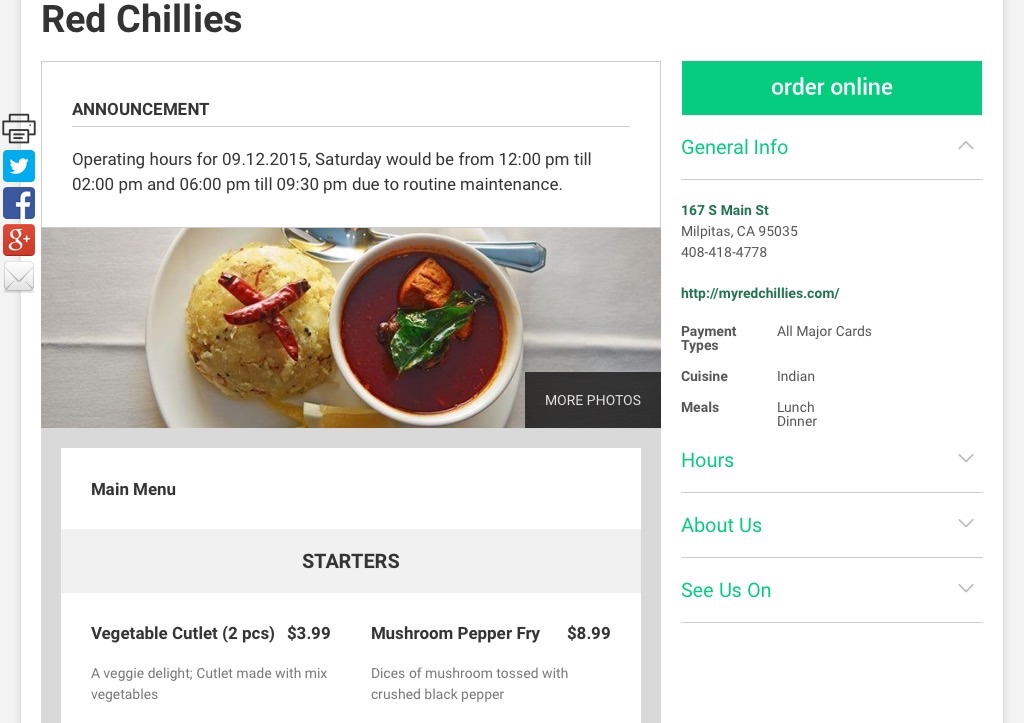
Task: Email this page via envelope icon
Action: 19,277
